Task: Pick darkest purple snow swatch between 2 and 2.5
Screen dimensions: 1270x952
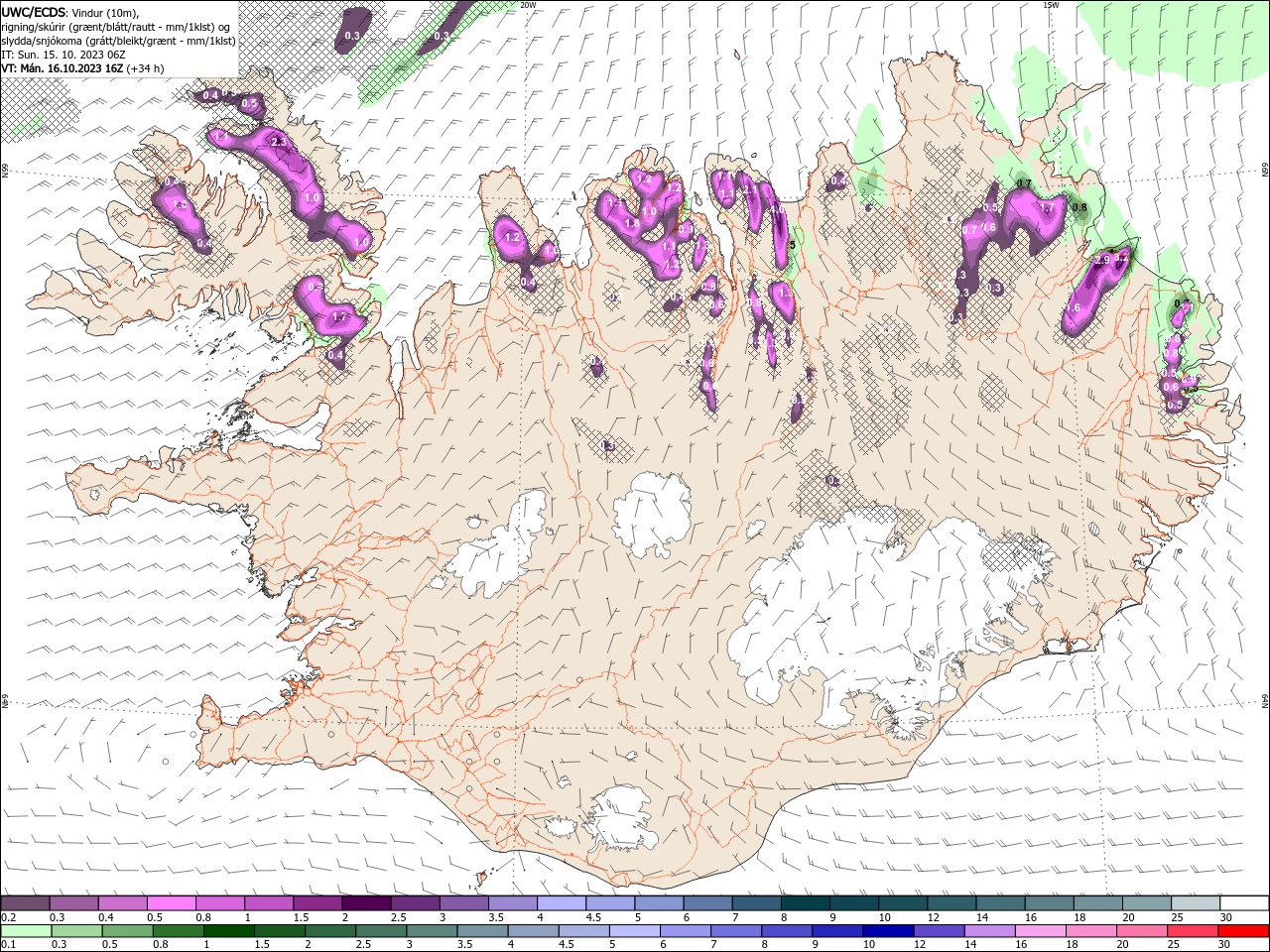Action: 366,903
